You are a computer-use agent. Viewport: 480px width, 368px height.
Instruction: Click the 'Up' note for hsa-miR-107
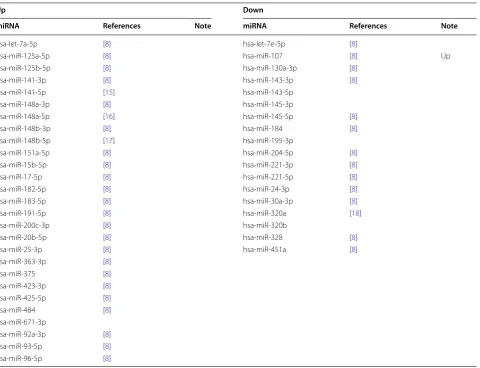coord(445,56)
